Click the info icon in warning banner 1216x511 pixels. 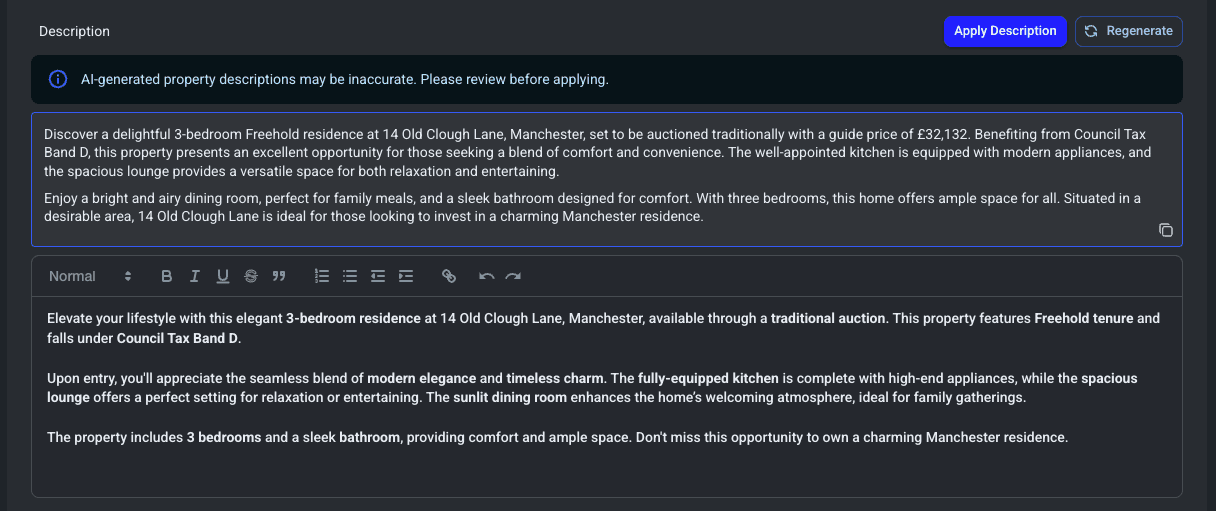[x=58, y=79]
